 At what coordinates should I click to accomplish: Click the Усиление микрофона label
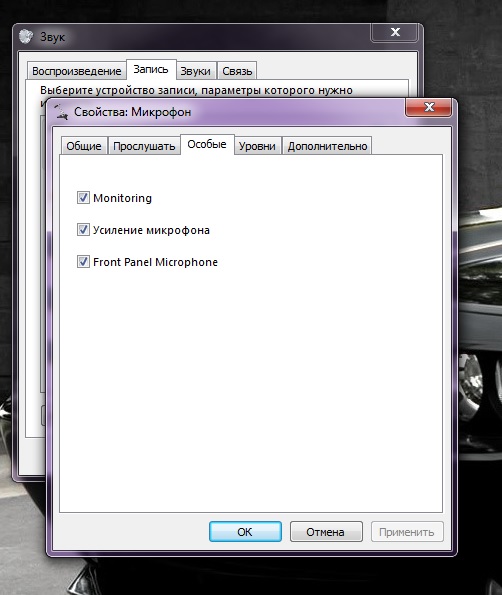[151, 230]
